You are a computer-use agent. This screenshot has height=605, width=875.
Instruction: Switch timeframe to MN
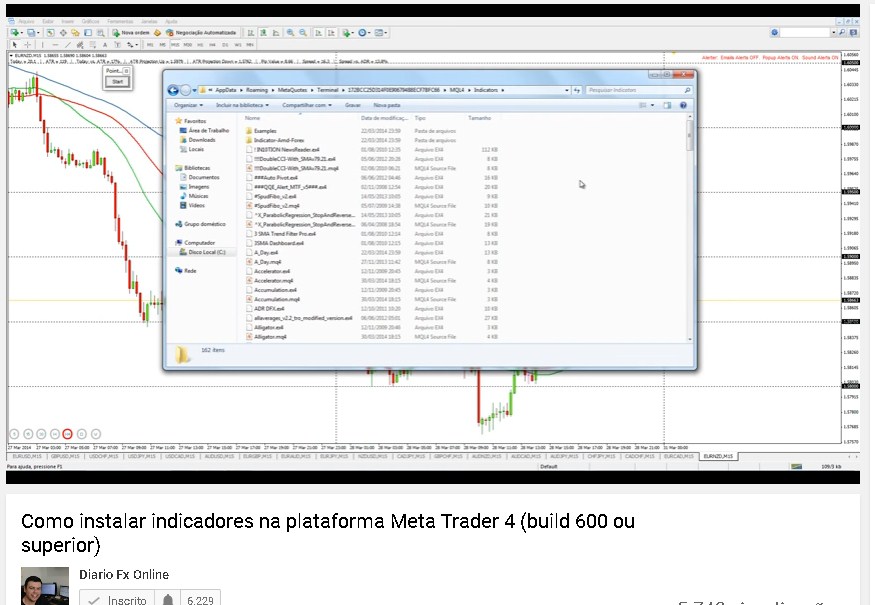point(250,45)
